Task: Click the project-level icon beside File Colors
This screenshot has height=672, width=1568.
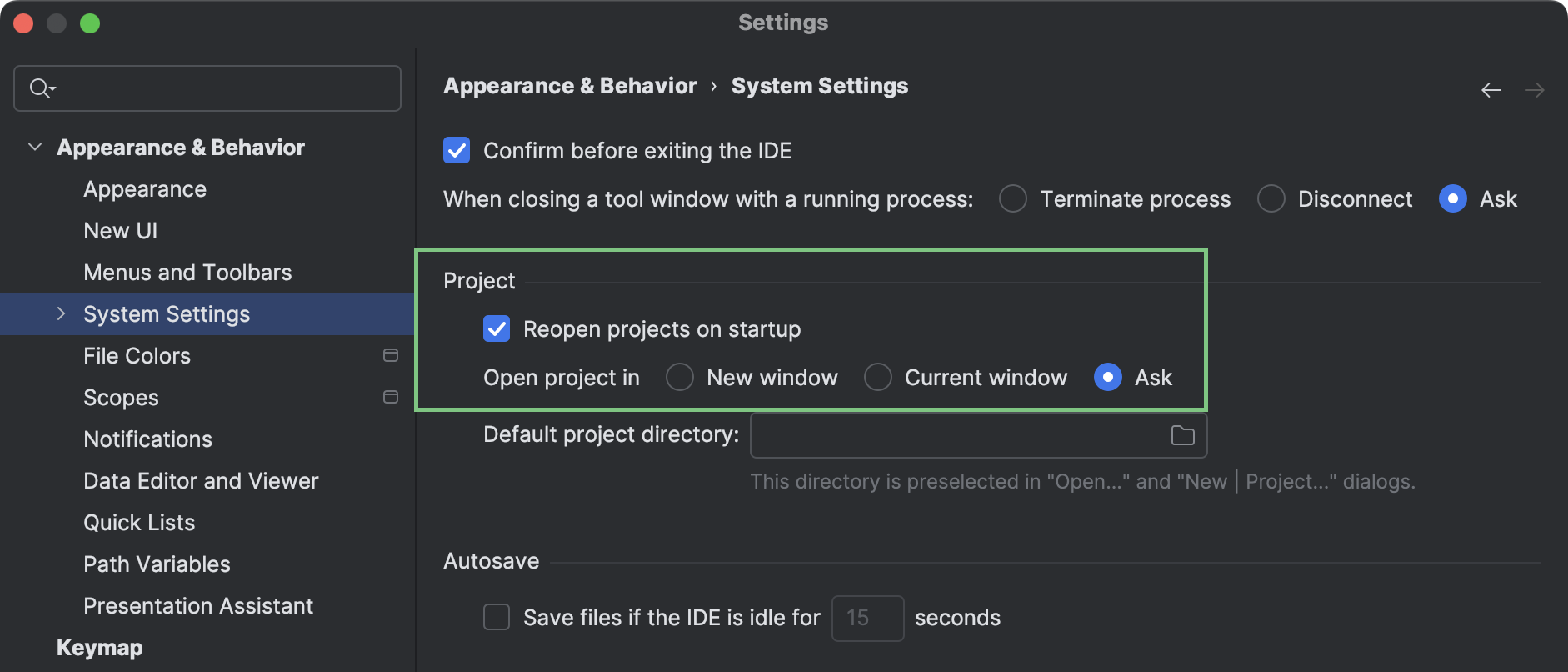Action: [390, 354]
